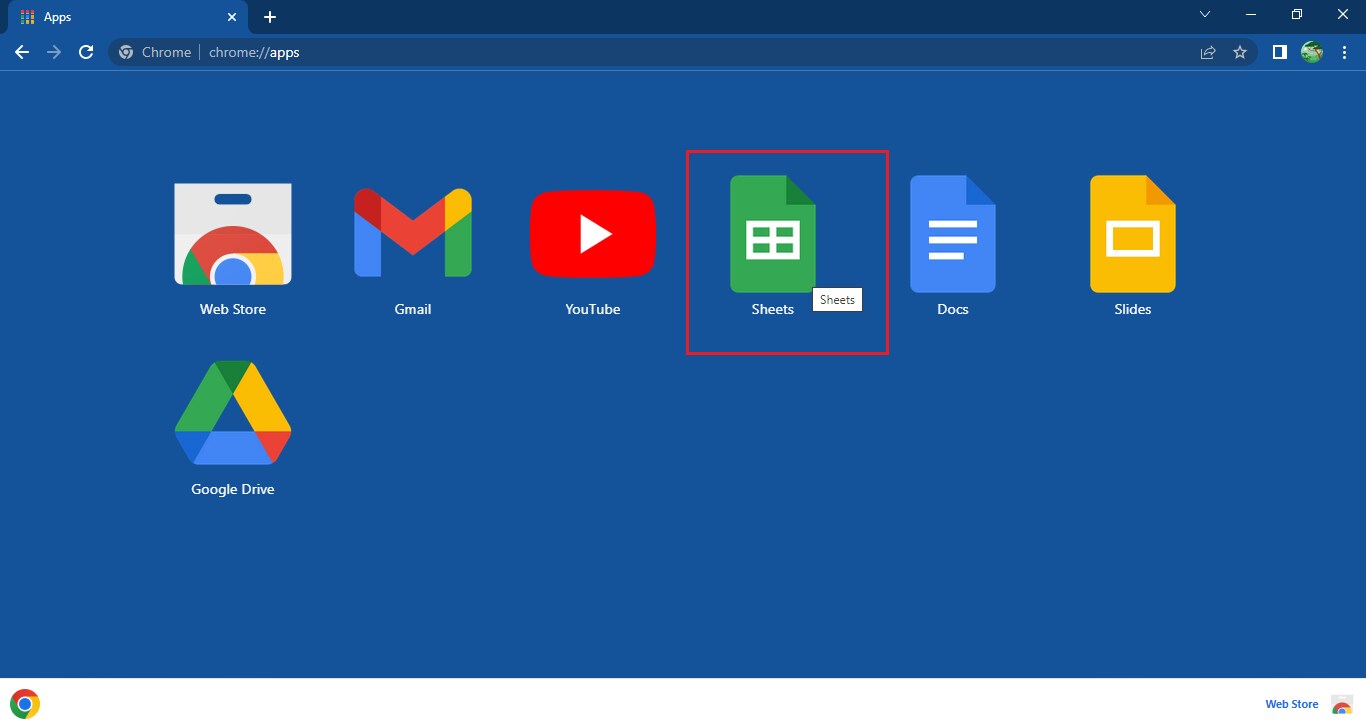Reload the page with the refresh button
Screen dimensions: 1366x728
coord(87,52)
